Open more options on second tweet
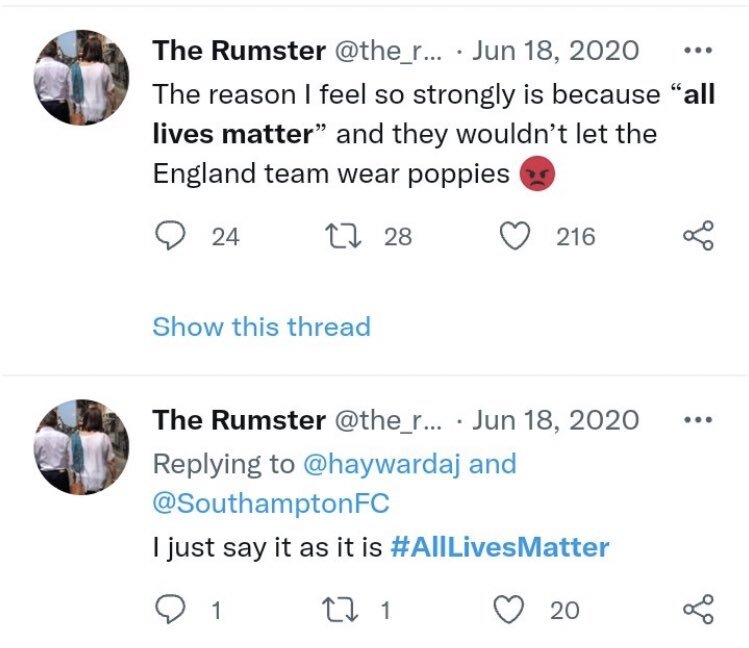749x648 pixels. click(x=698, y=420)
